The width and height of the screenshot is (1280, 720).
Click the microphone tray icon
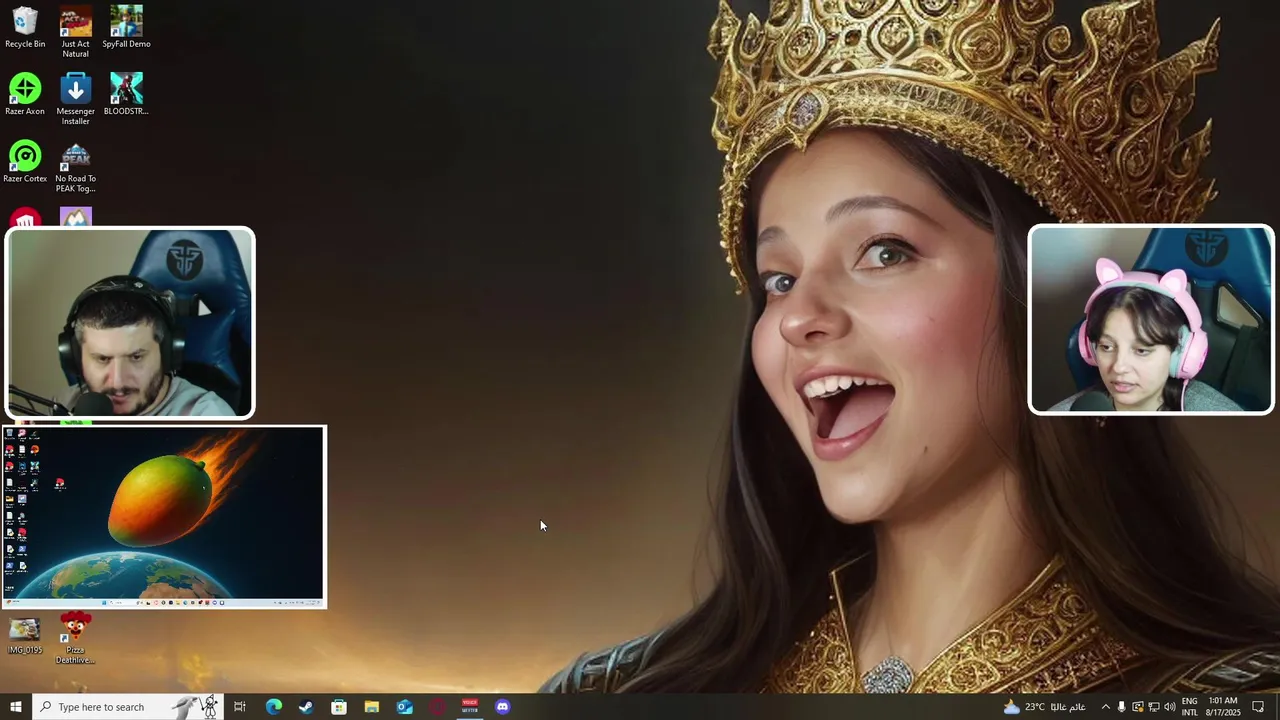[x=1121, y=707]
